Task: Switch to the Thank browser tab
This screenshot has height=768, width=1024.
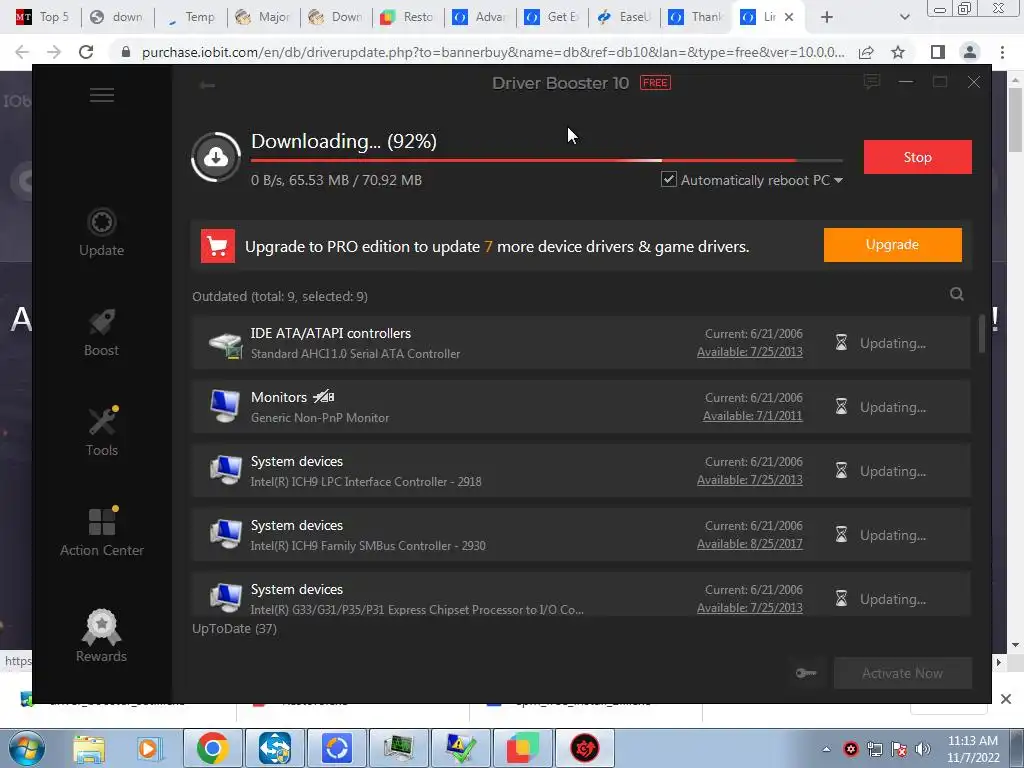Action: (x=697, y=17)
